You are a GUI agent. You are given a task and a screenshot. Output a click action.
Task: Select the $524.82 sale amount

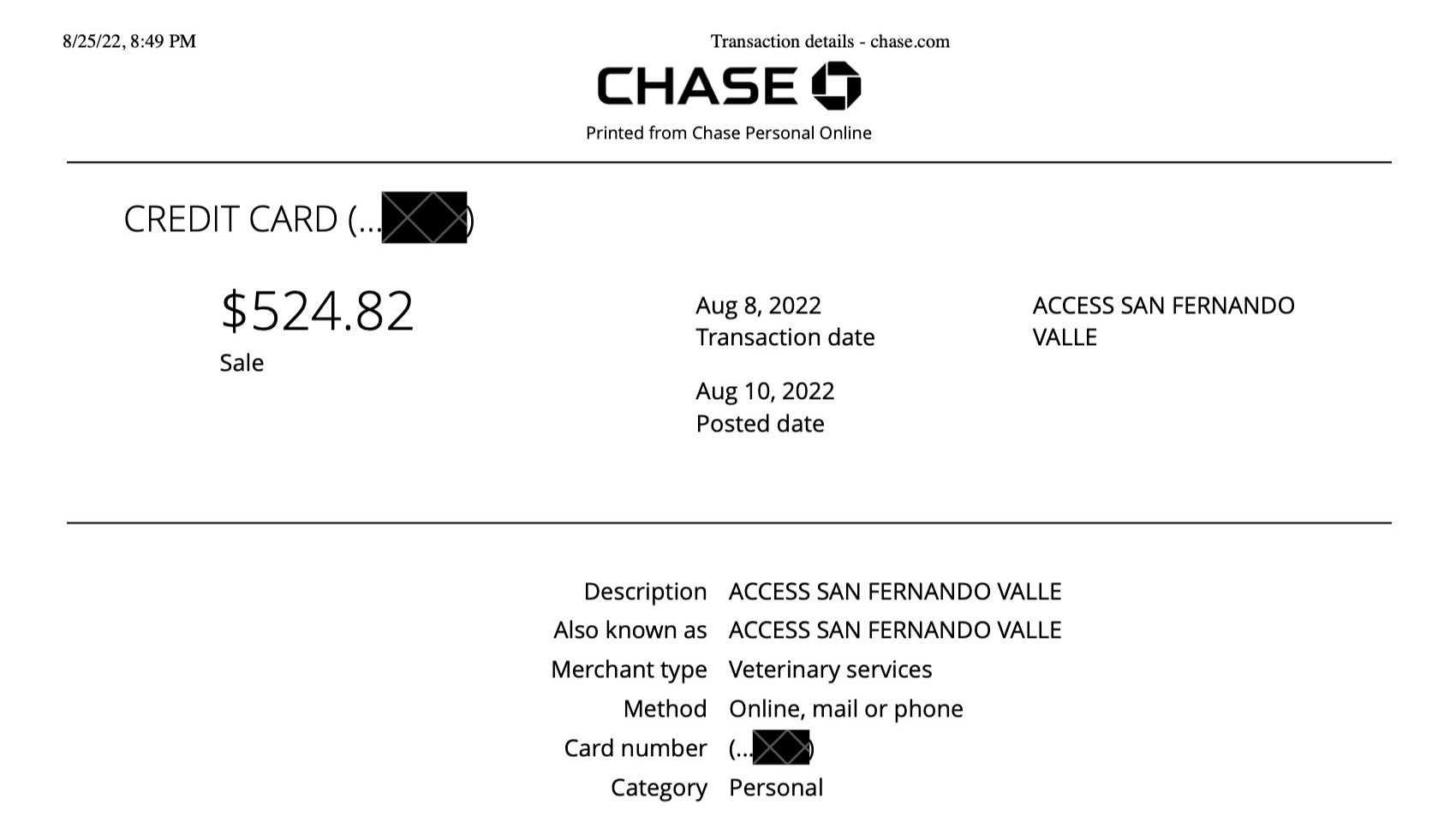[x=317, y=310]
